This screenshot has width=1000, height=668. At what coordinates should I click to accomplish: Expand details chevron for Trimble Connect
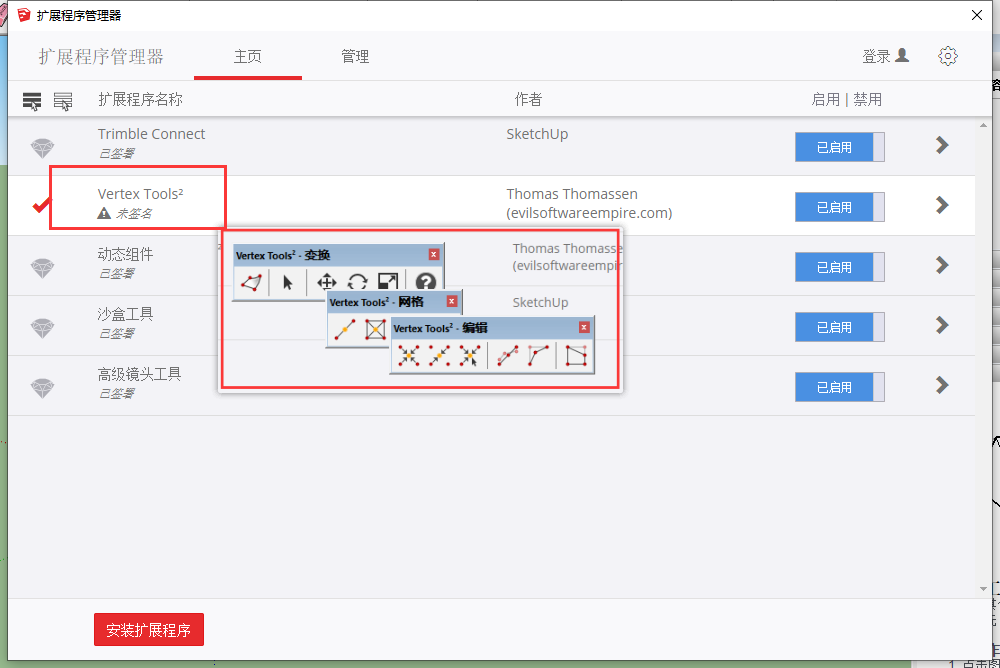click(942, 145)
